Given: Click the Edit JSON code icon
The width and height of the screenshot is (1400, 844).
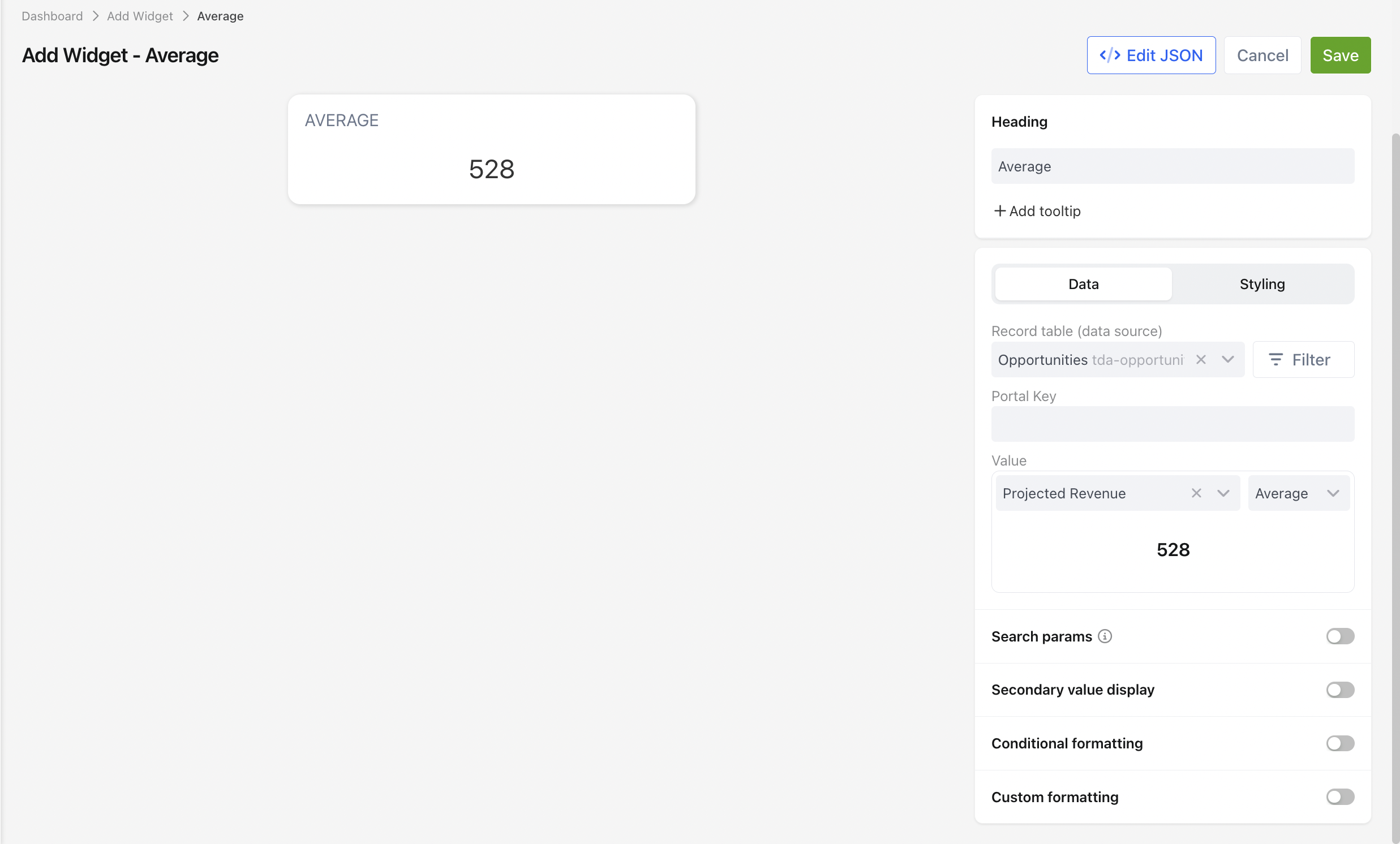Looking at the screenshot, I should point(1110,55).
